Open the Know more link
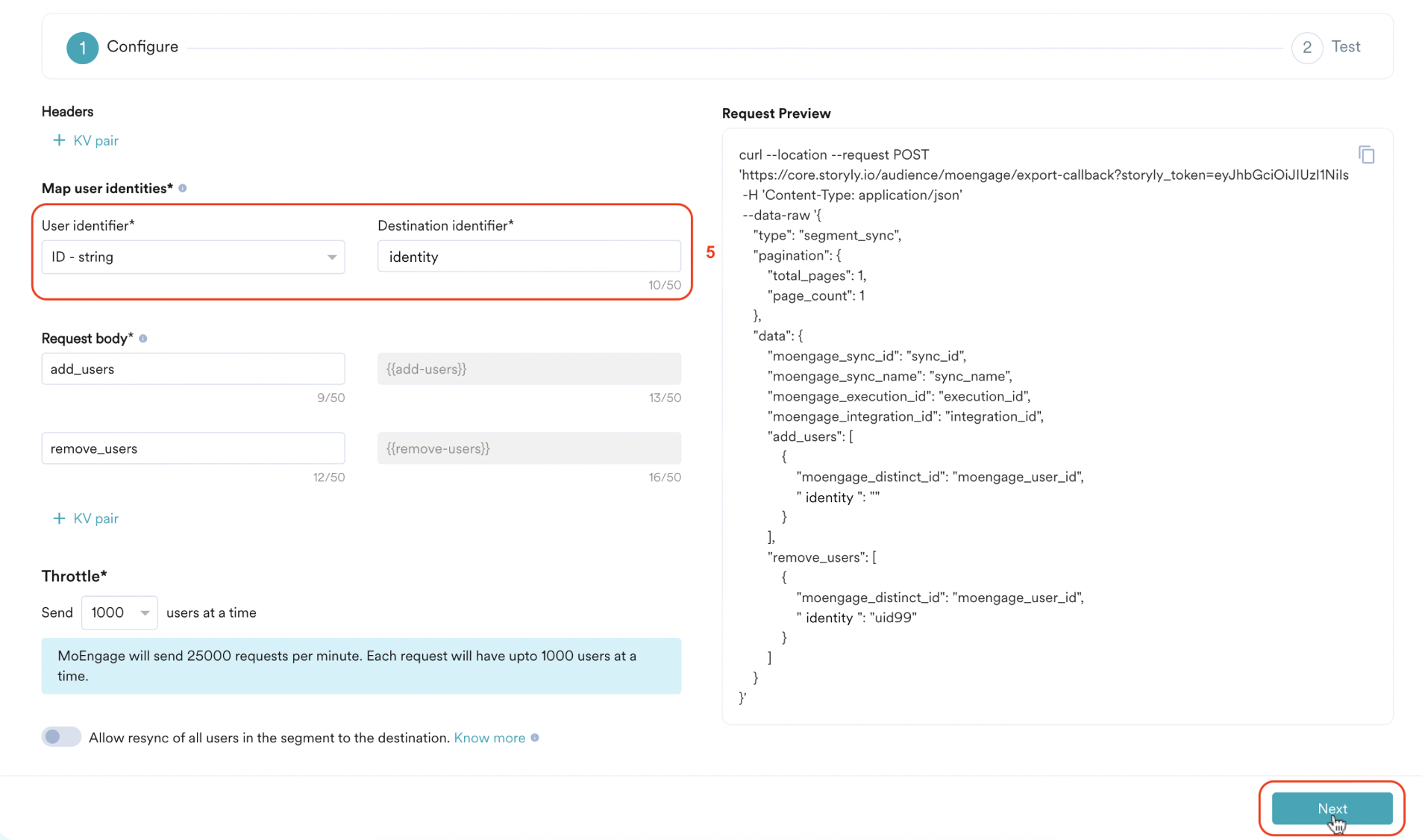The height and width of the screenshot is (840, 1422). pyautogui.click(x=489, y=738)
